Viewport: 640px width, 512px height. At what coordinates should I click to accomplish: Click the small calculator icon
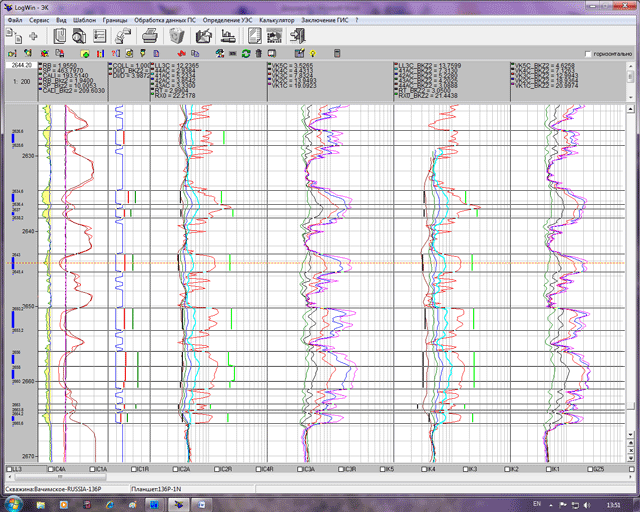(337, 53)
